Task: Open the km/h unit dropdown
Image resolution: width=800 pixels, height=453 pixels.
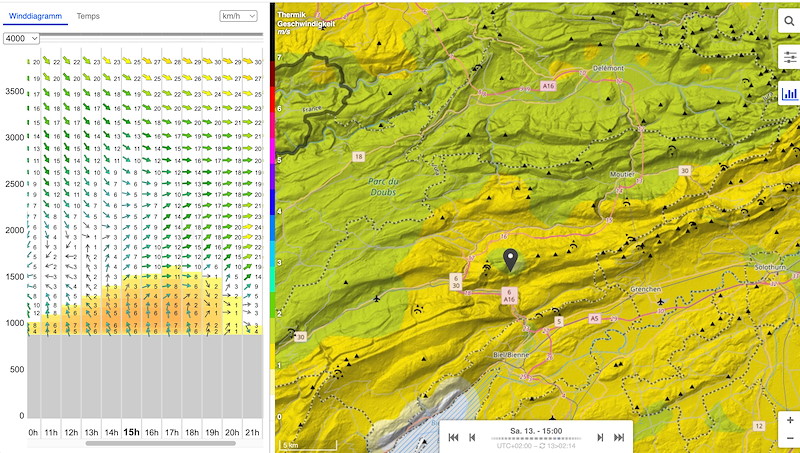Action: (x=240, y=17)
